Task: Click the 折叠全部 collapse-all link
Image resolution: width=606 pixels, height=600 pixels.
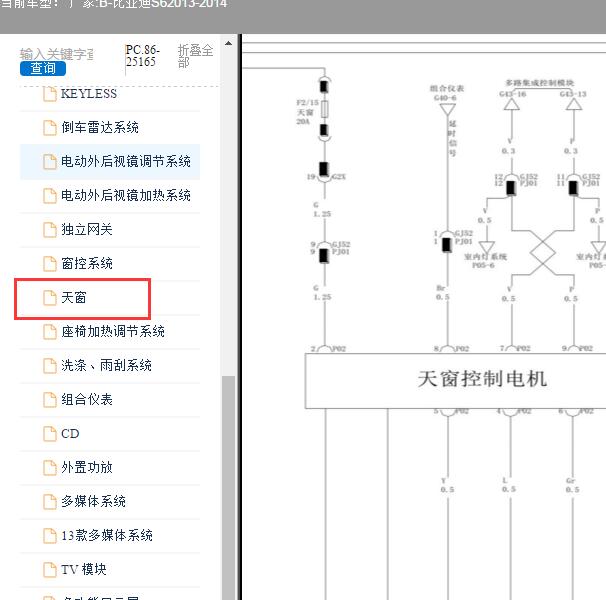Action: [195, 56]
